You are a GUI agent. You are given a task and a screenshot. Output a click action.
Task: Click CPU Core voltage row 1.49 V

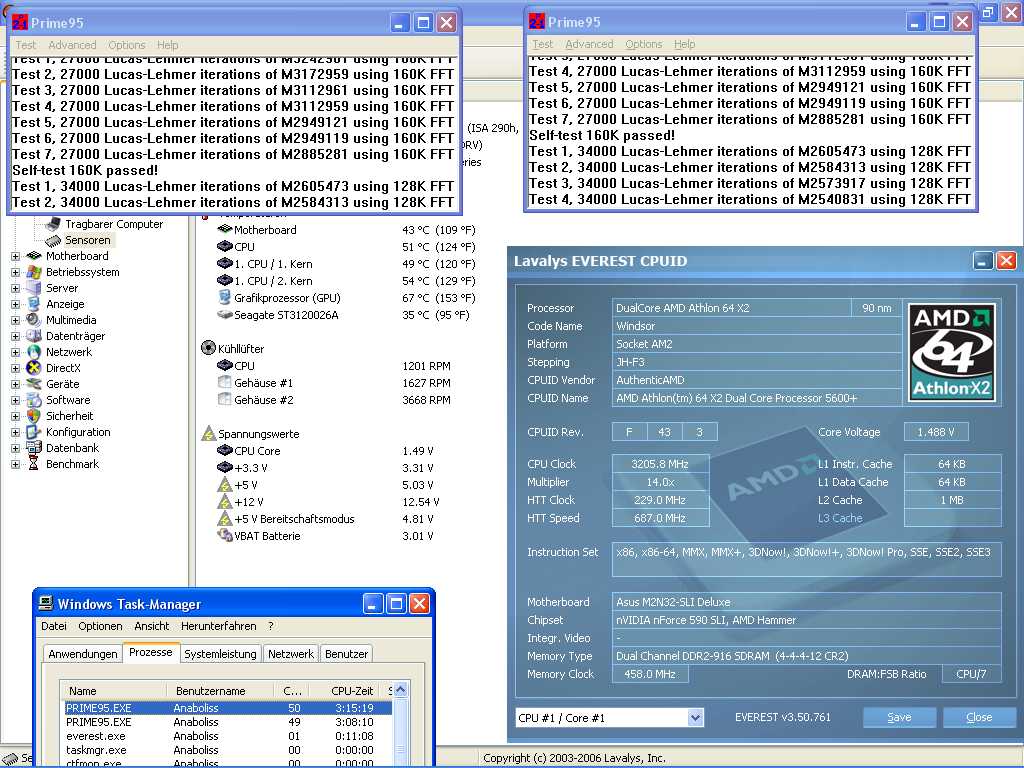(326, 451)
